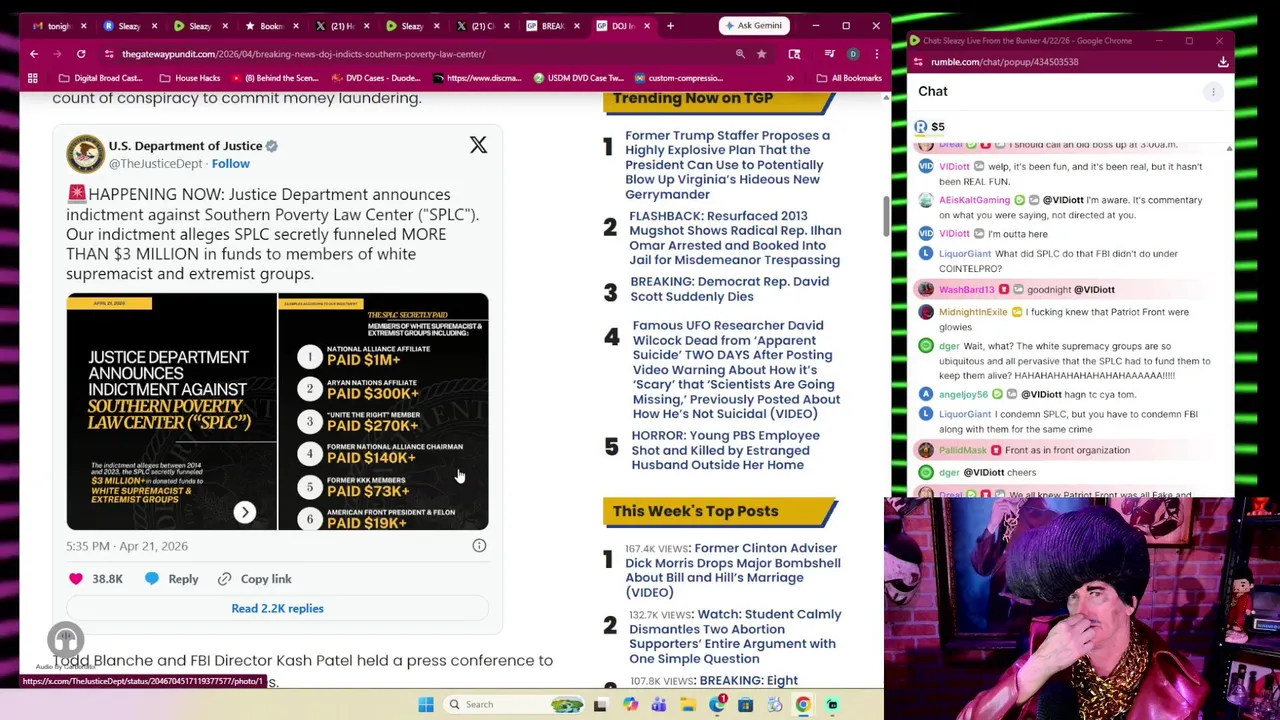The height and width of the screenshot is (720, 1280).
Task: Open the Chrome profile avatar
Action: coord(853,54)
